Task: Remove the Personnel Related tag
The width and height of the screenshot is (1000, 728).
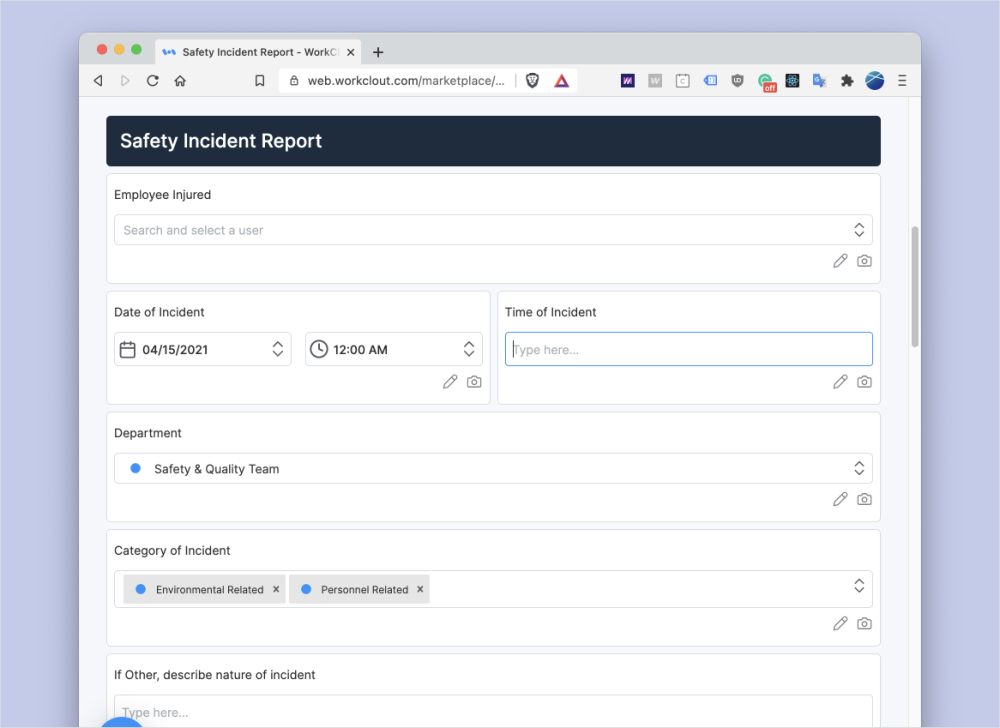Action: coord(420,589)
